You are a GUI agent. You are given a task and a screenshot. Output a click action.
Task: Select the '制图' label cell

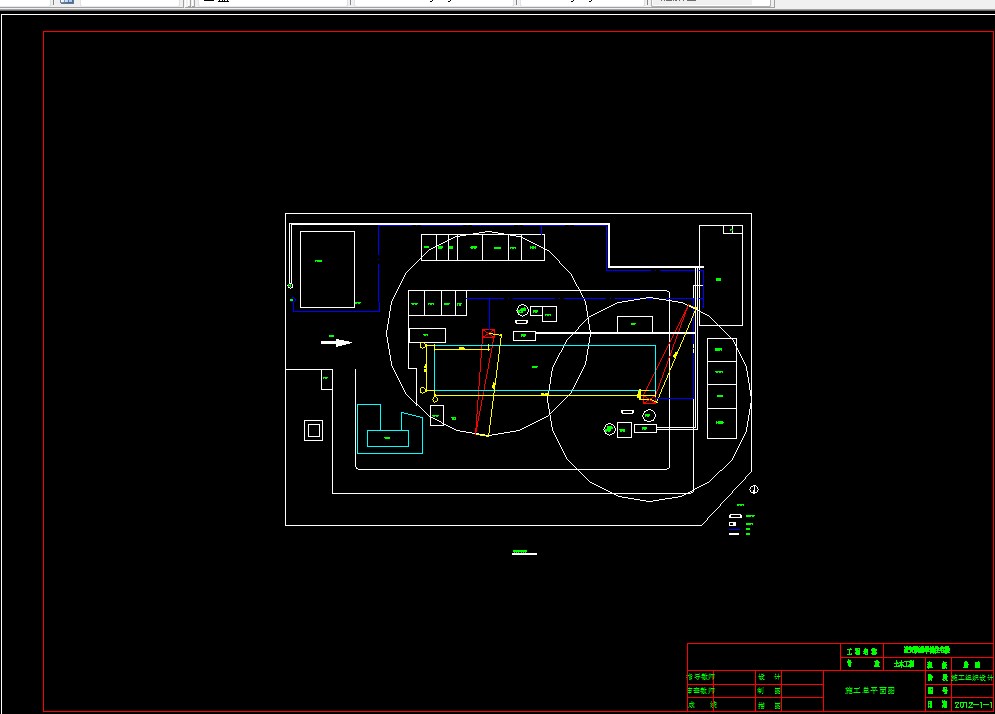769,691
